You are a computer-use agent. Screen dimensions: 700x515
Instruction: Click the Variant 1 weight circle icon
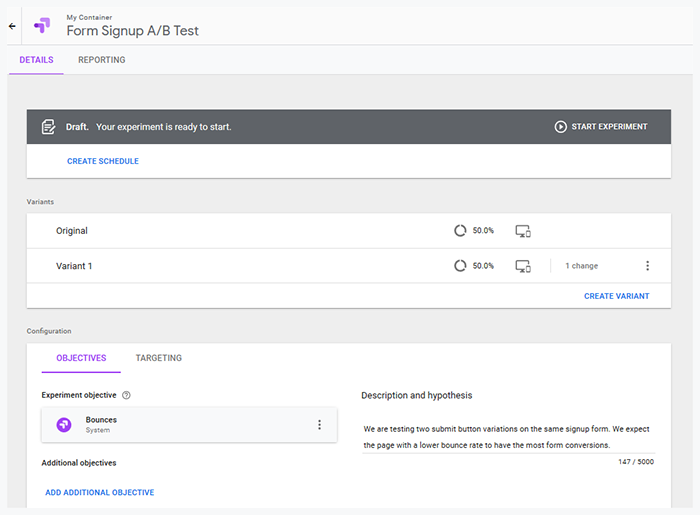460,266
